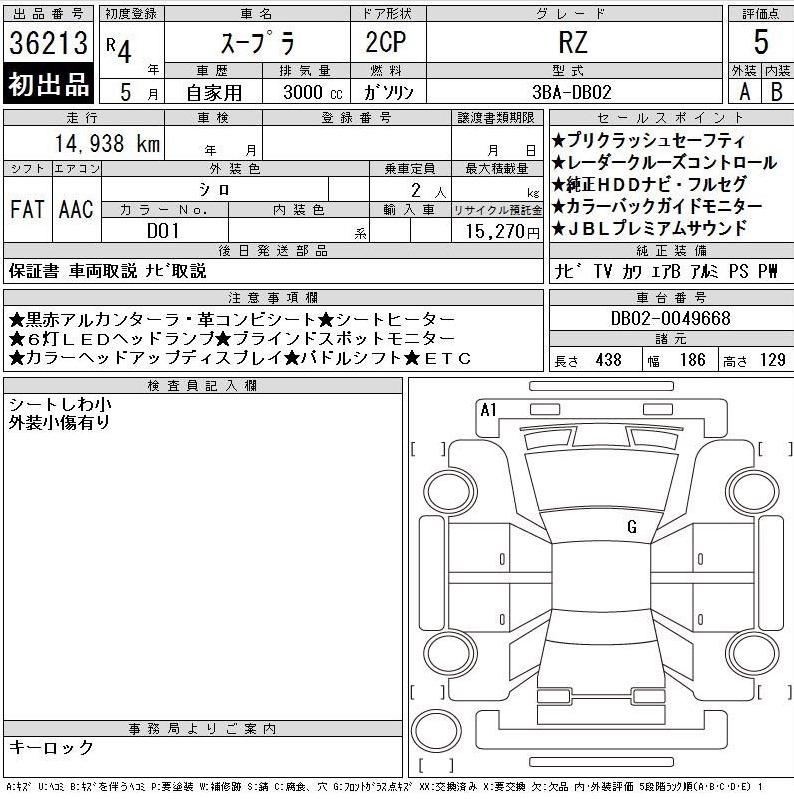This screenshot has width=794, height=799.
Task: Select the 初出品 black badge
Action: click(x=48, y=84)
